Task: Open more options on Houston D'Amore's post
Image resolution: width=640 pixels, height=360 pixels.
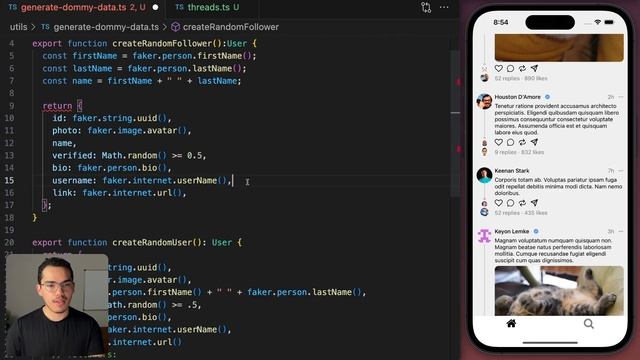Action: click(x=621, y=97)
